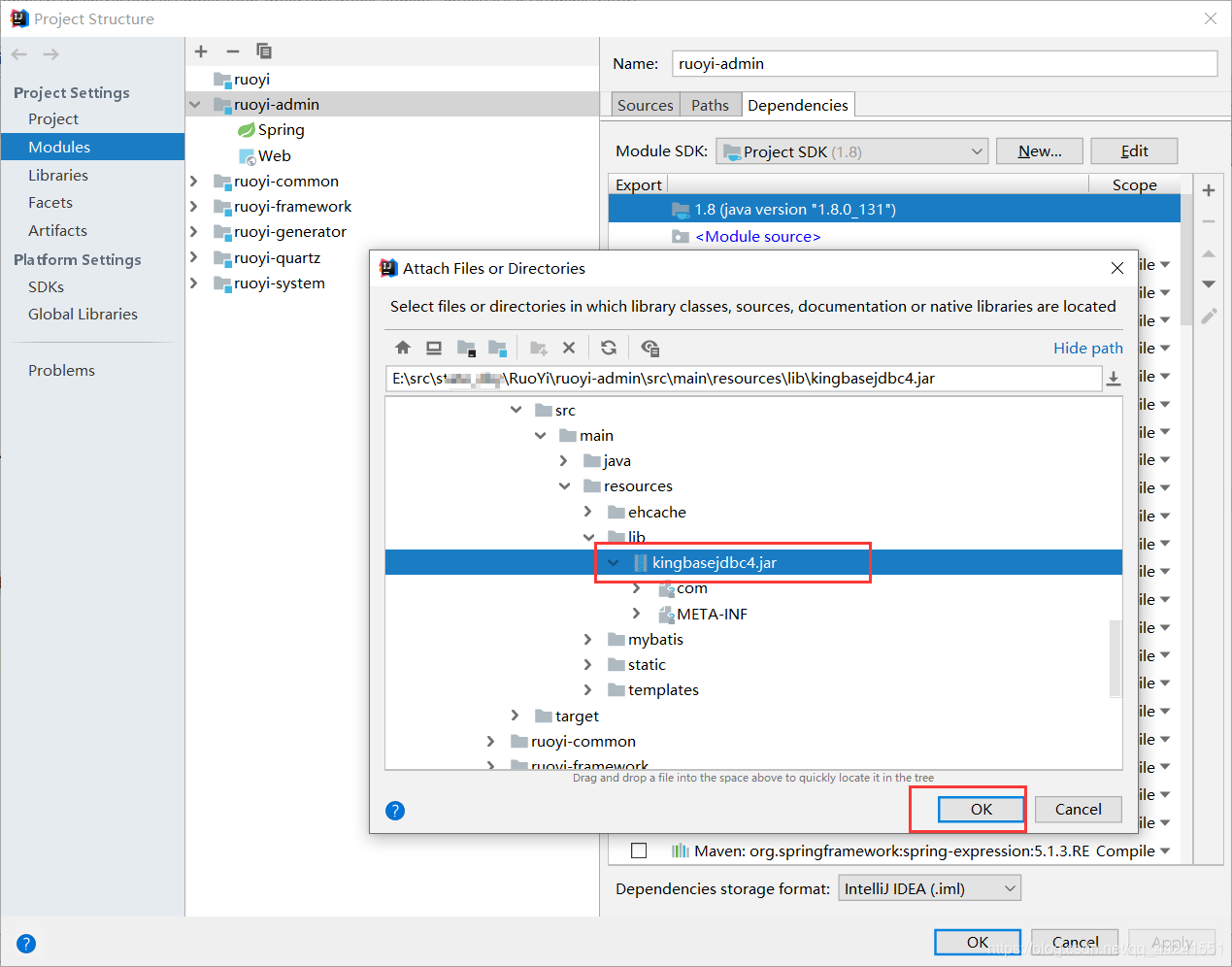Switch to the Paths tab
Screen dimensions: 1232x967
(710, 105)
